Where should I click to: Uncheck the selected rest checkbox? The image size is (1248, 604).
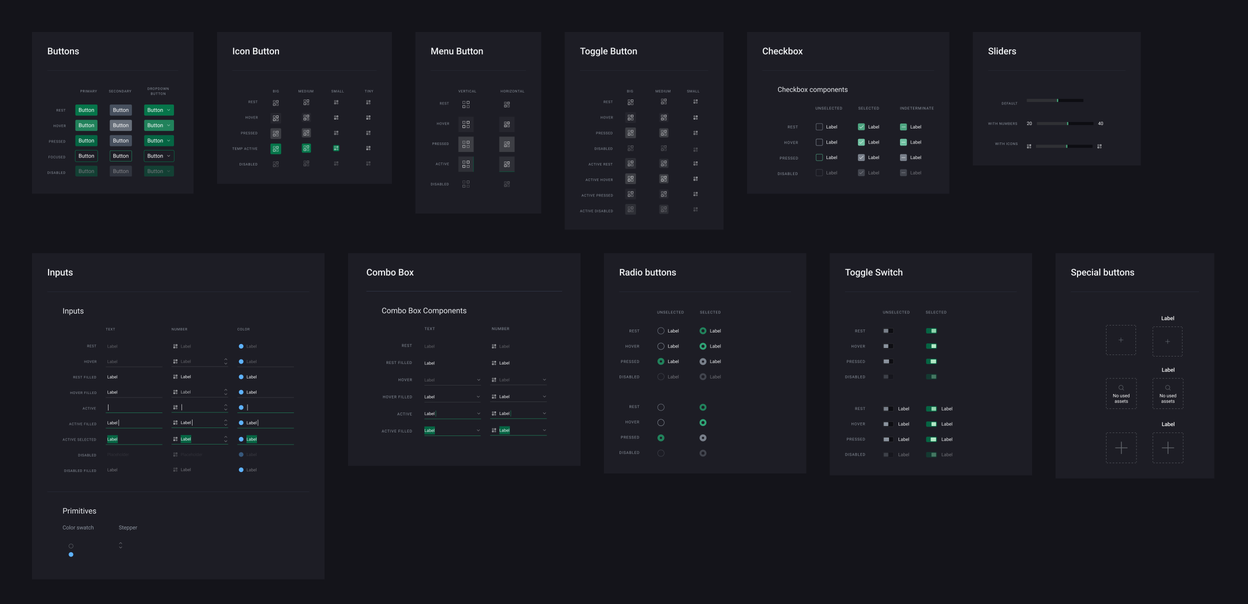[x=861, y=127]
